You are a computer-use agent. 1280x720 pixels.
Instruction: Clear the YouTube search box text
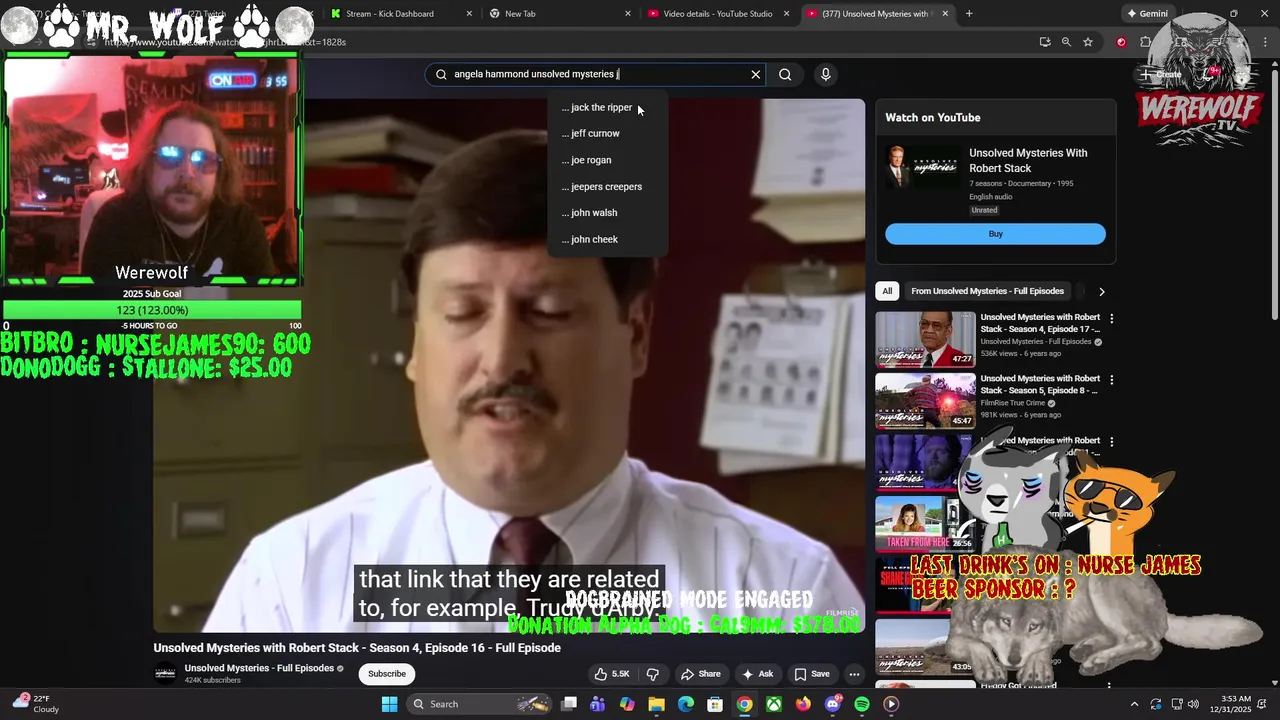(755, 74)
